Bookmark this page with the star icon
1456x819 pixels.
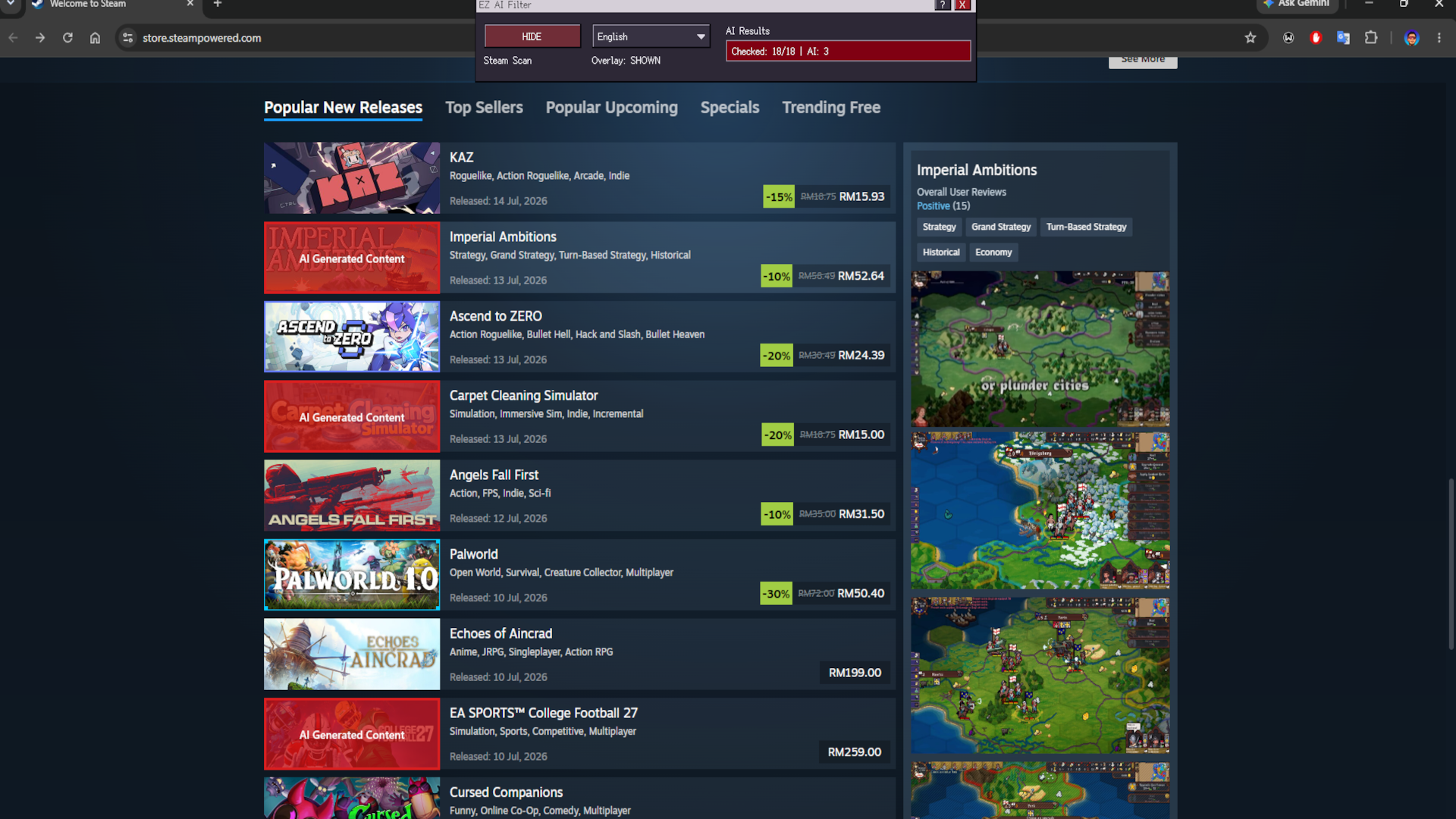[1250, 38]
